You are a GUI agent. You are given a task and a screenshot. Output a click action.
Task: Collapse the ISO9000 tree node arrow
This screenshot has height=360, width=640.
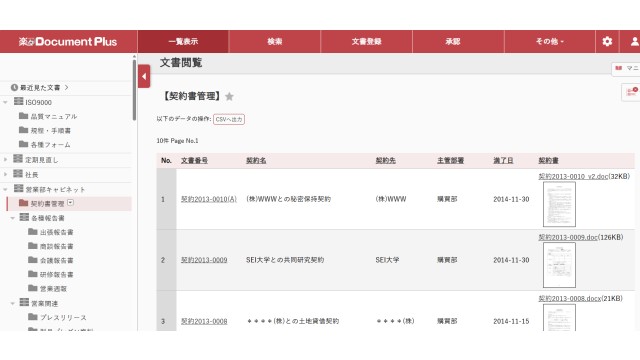(6, 102)
